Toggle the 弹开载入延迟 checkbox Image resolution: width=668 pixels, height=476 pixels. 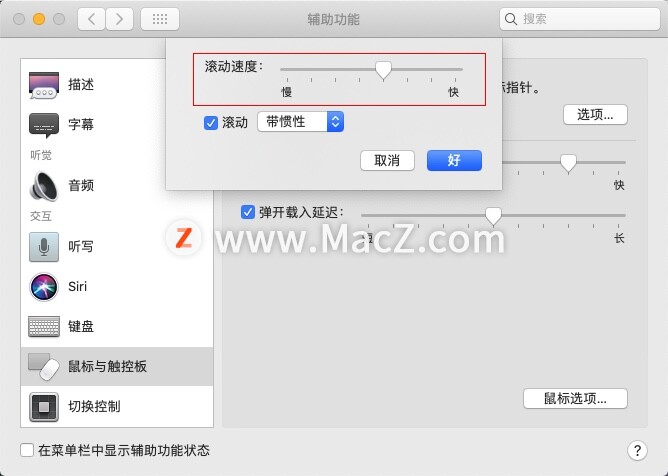(248, 212)
